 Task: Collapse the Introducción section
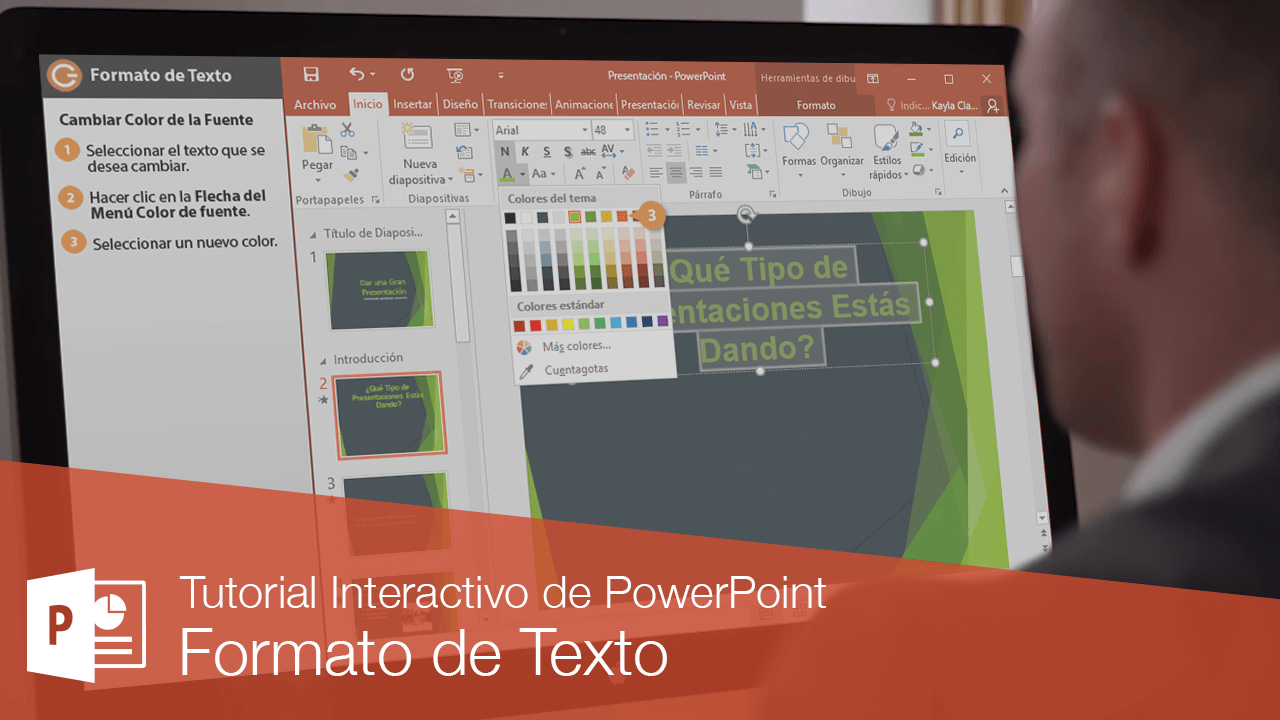[323, 360]
